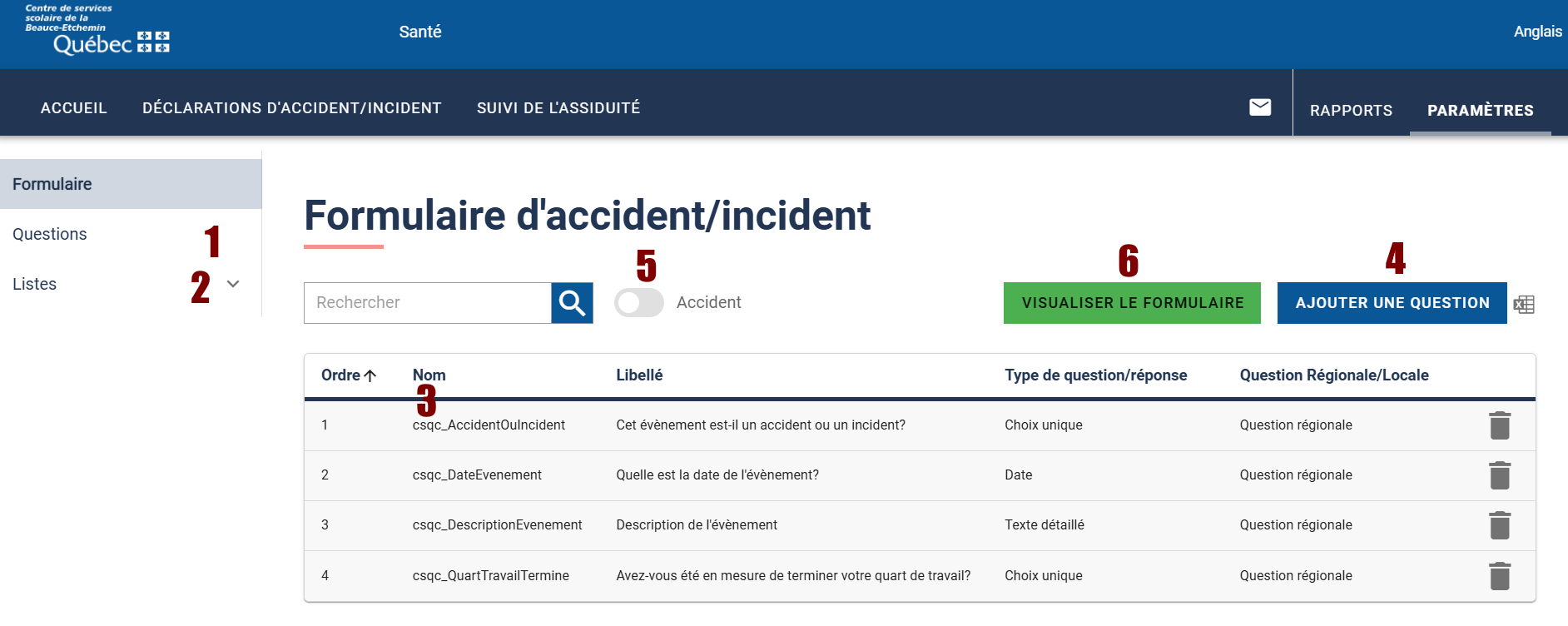Click 'Texte détaillé' type cell
Screen dimensions: 1568x626
[1045, 525]
